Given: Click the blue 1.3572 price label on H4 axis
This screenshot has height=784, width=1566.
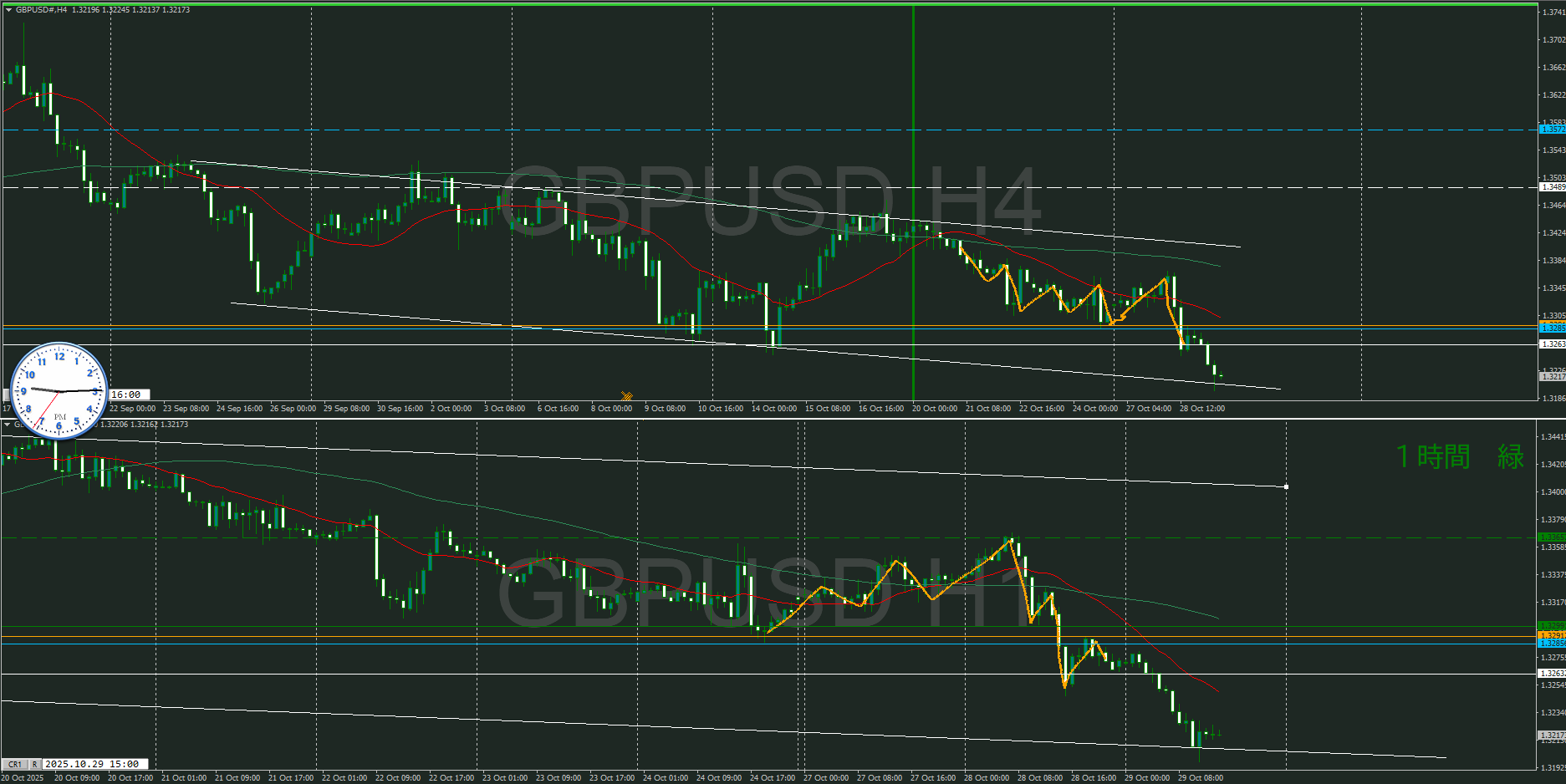Looking at the screenshot, I should click(1553, 130).
